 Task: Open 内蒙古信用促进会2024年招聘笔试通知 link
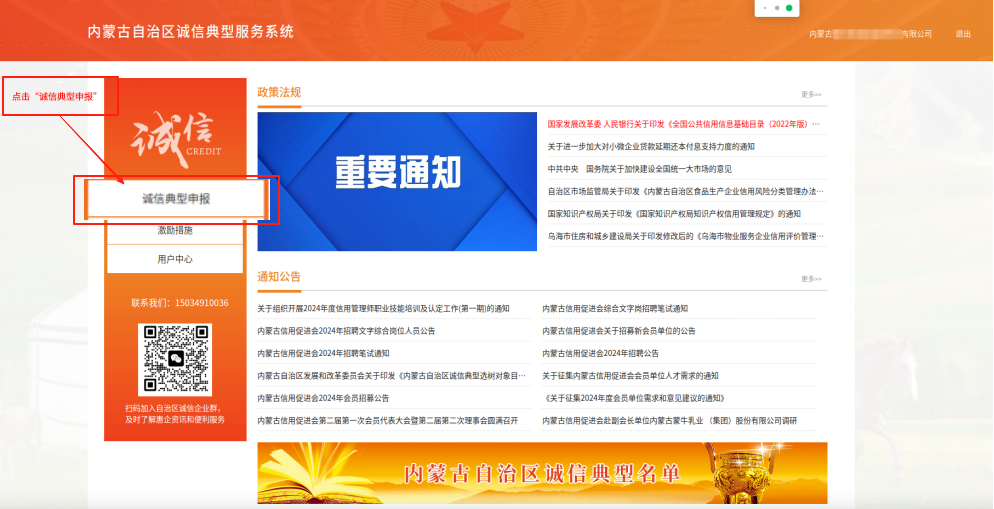coord(323,353)
